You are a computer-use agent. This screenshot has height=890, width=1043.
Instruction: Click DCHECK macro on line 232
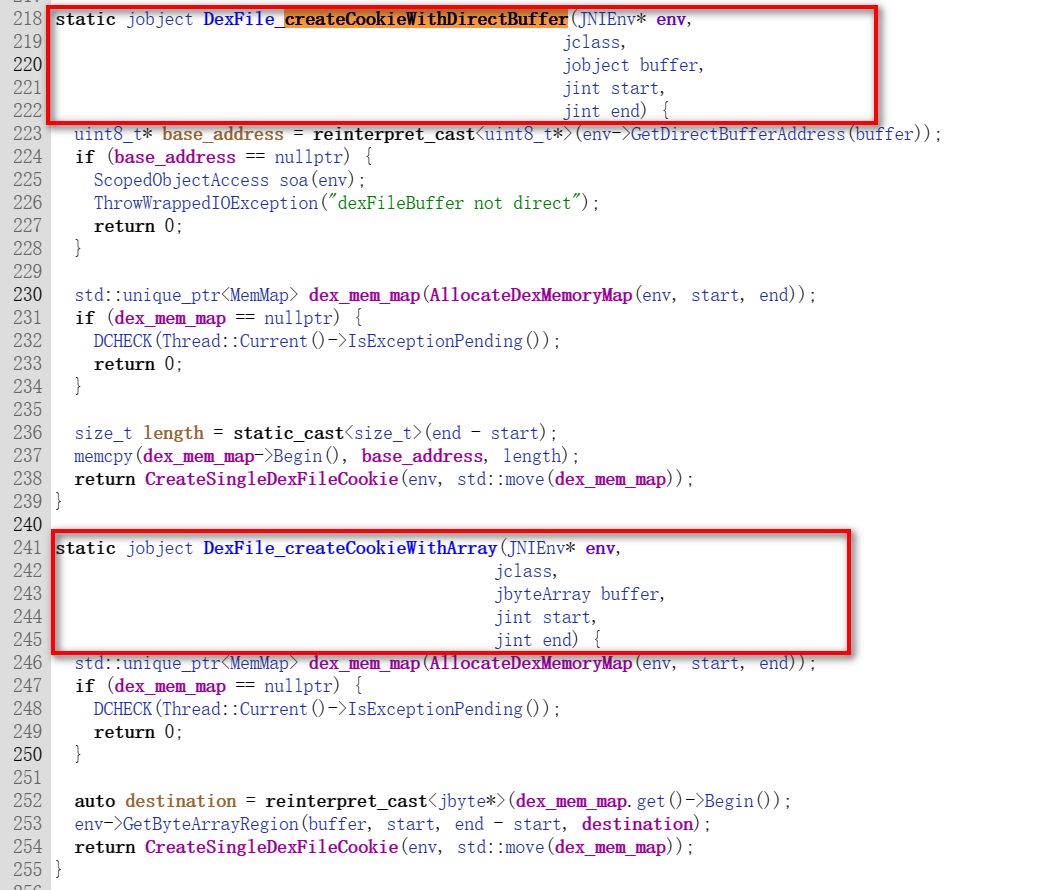(123, 341)
